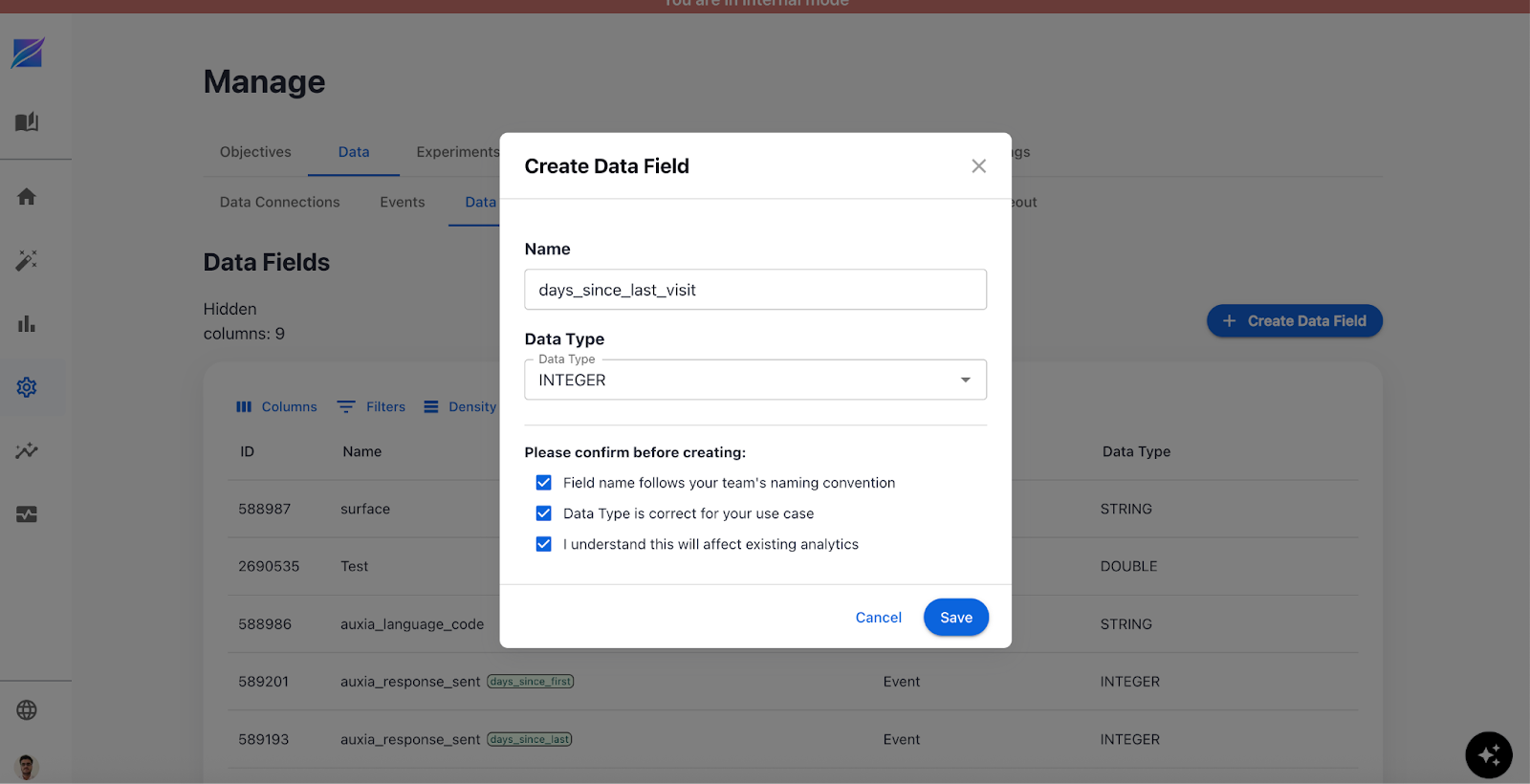Select the settings gear sidebar icon
Viewport: 1530px width, 784px height.
[27, 387]
